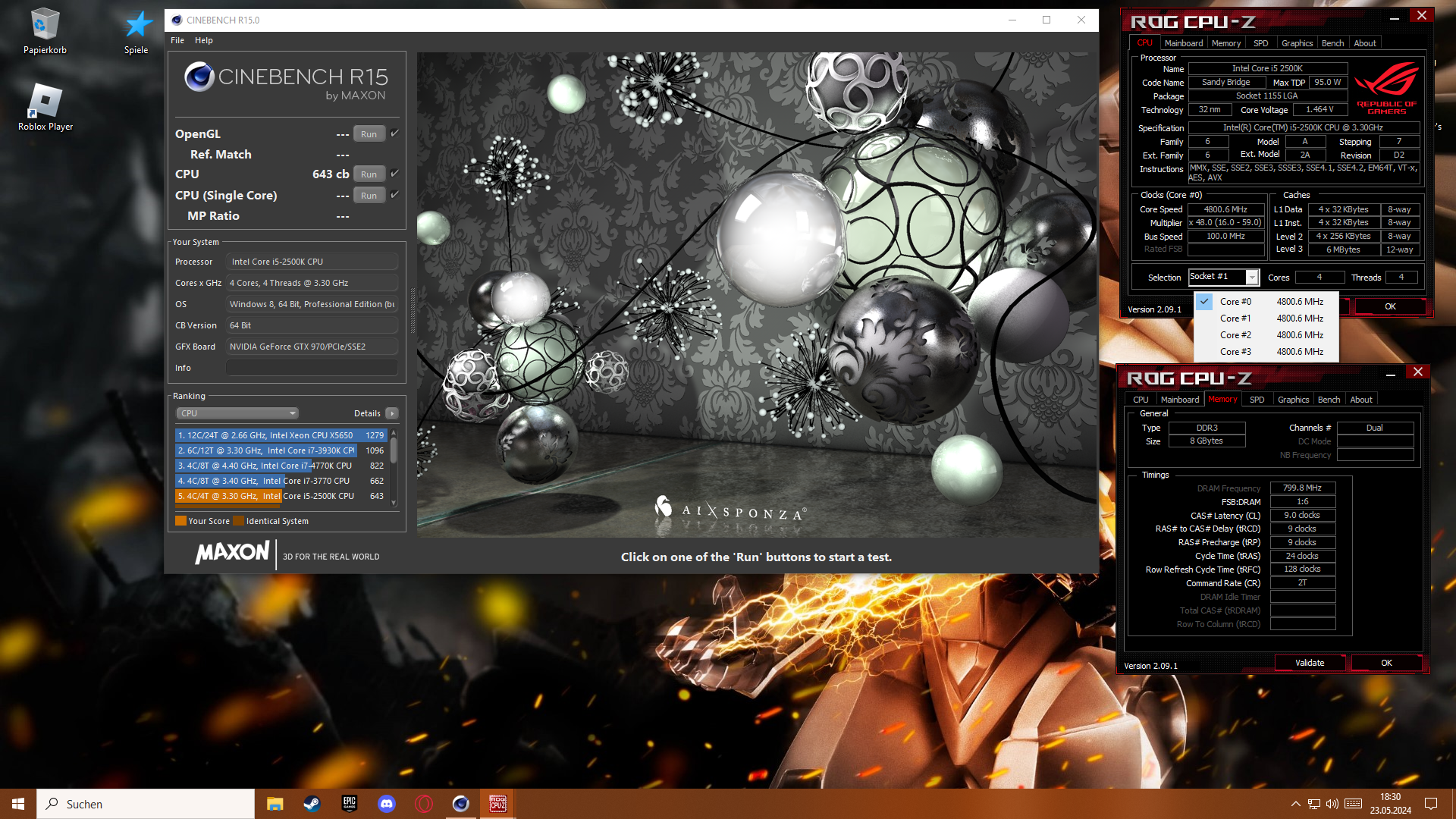Open the Help menu in Cinebench
This screenshot has width=1456, height=819.
click(x=204, y=40)
